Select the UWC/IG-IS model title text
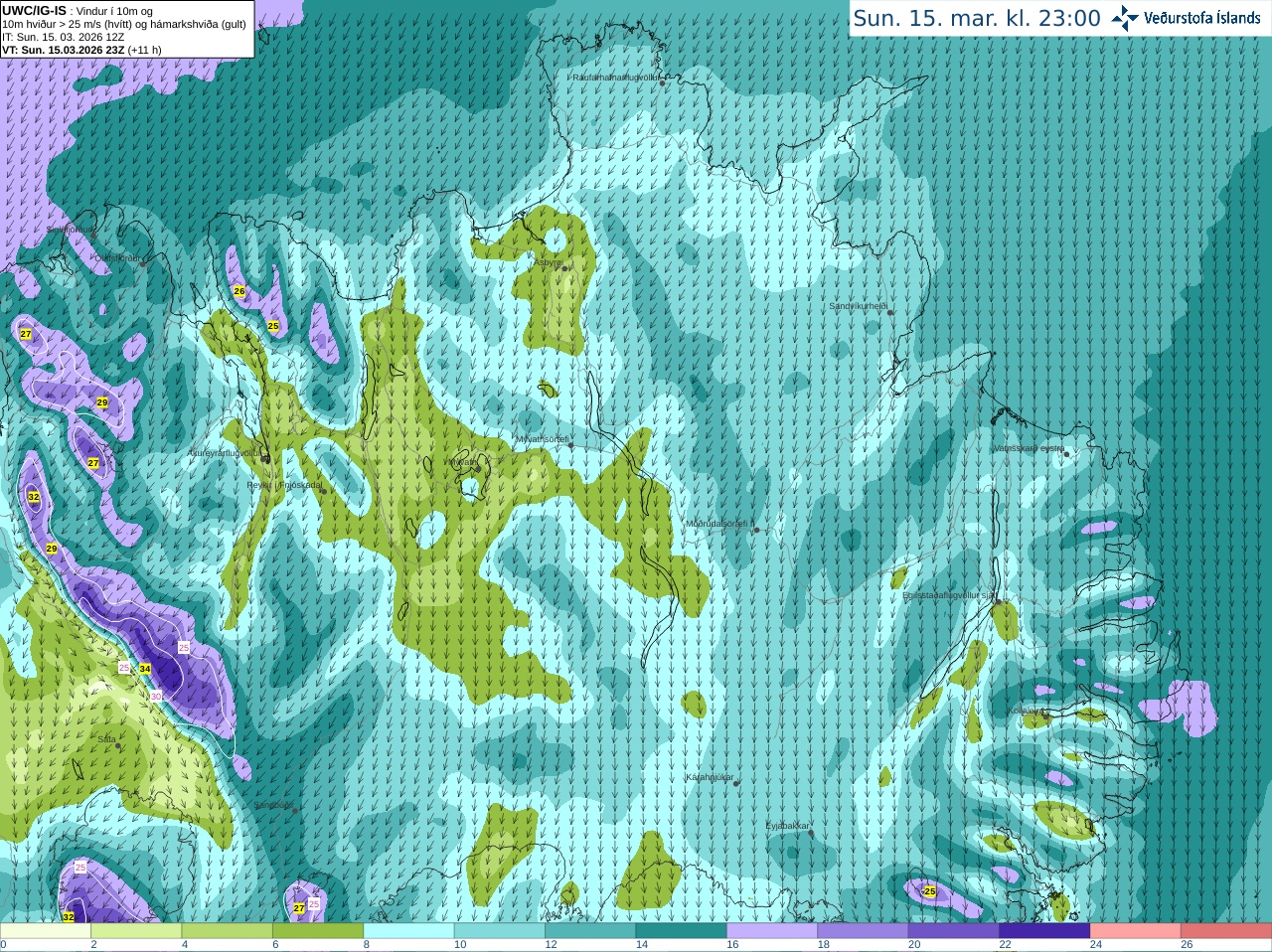1272x952 pixels. pyautogui.click(x=34, y=11)
